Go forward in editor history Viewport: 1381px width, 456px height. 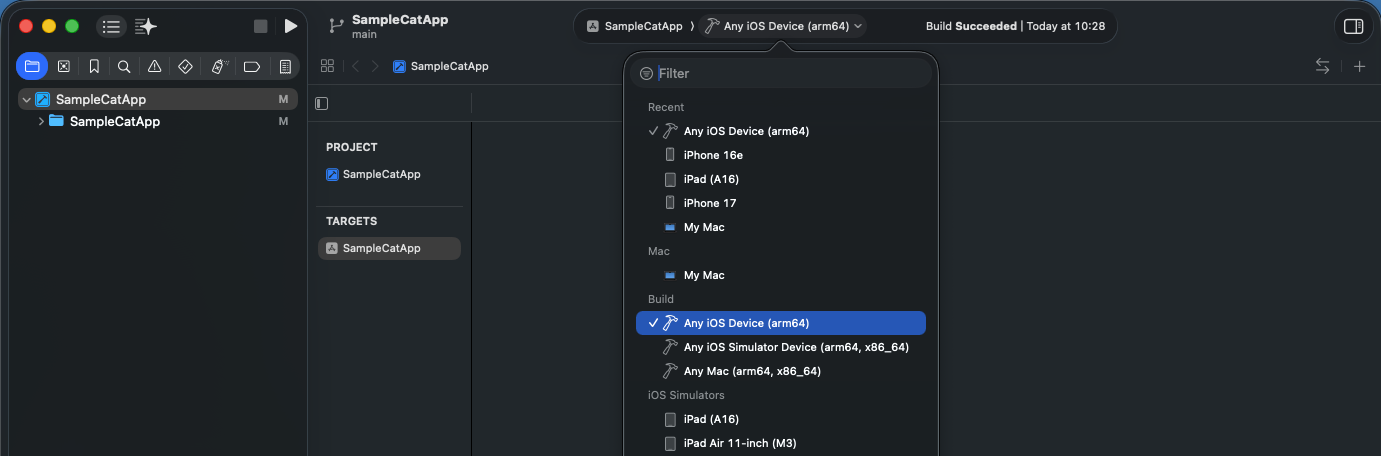click(375, 66)
